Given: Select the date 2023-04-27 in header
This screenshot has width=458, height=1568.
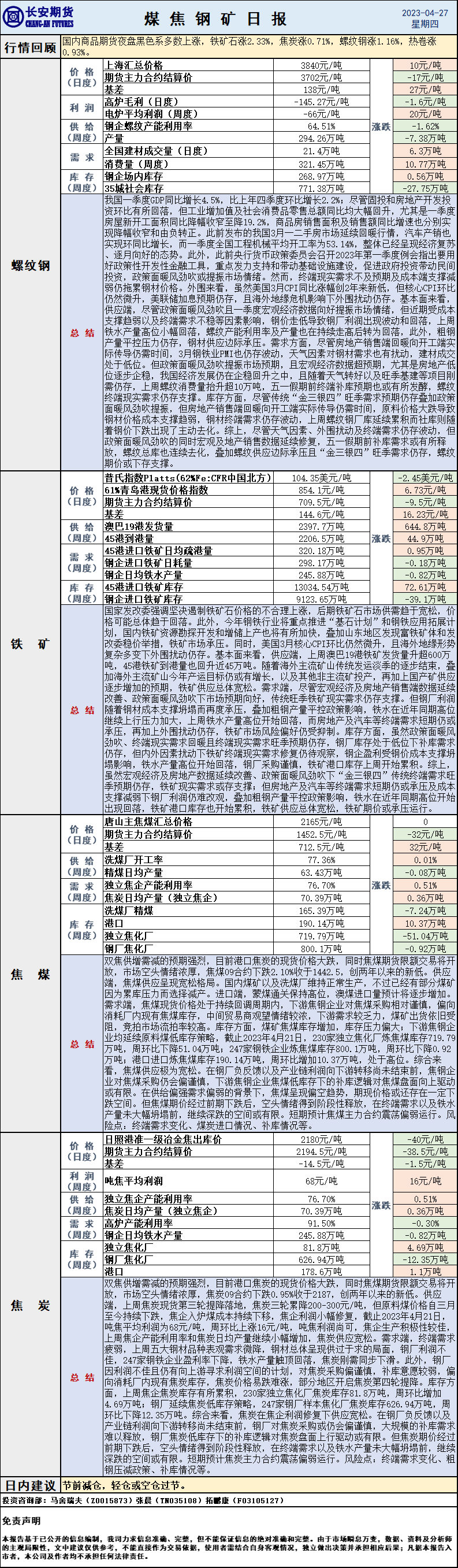Looking at the screenshot, I should pyautogui.click(x=425, y=13).
